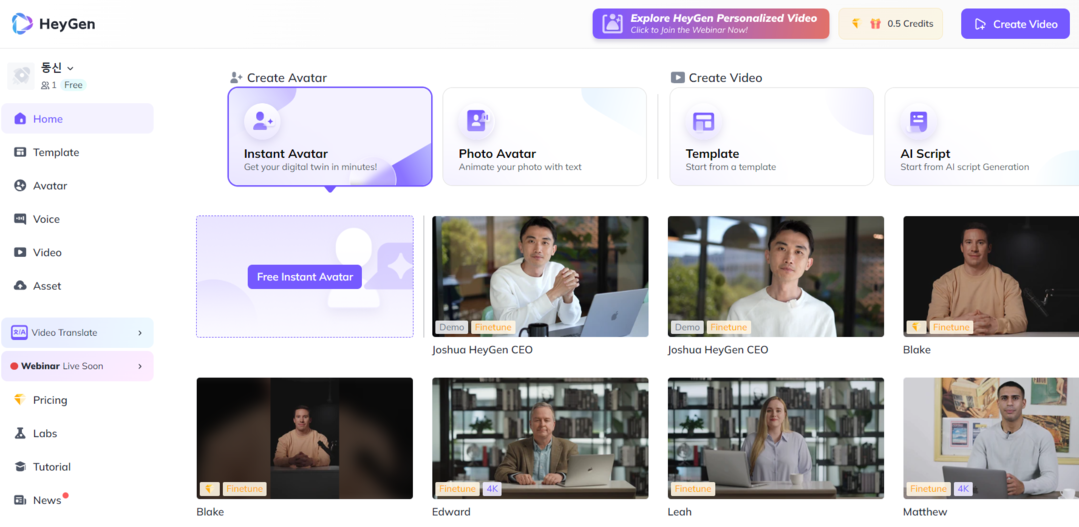Click the Free Instant Avatar button
Image resolution: width=1079 pixels, height=527 pixels.
pyautogui.click(x=305, y=277)
